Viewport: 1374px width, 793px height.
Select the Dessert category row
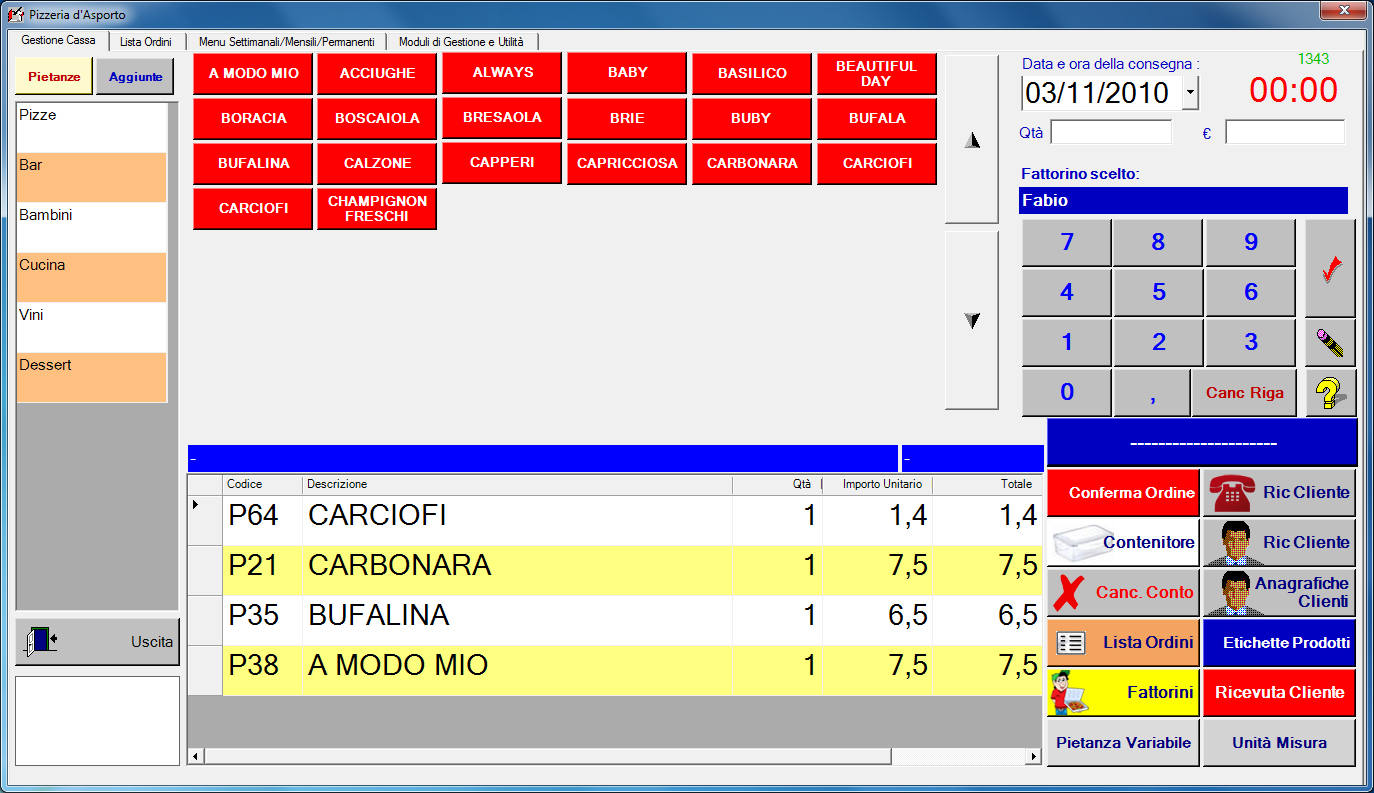click(x=91, y=377)
